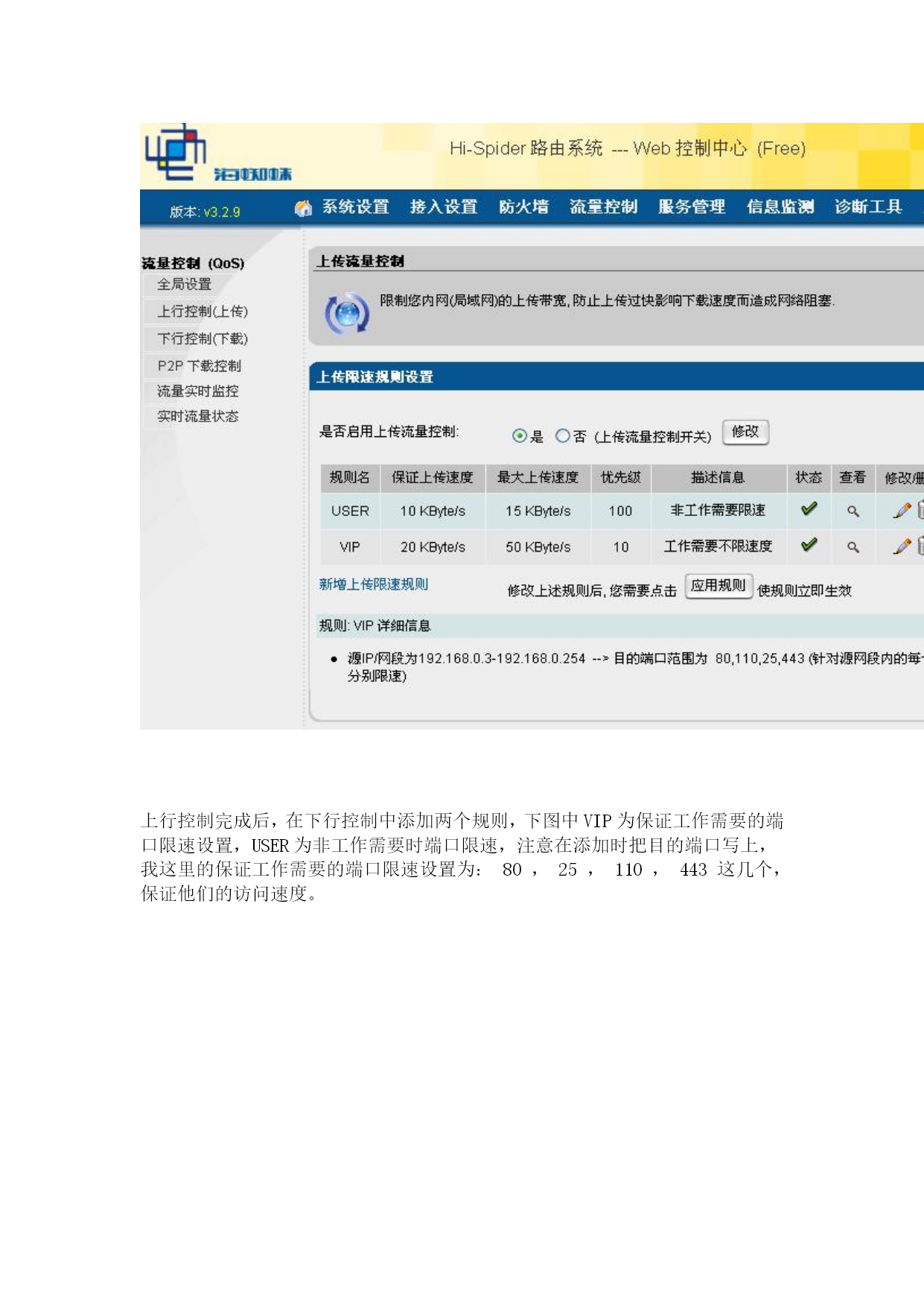Click the 修改 button

[745, 432]
